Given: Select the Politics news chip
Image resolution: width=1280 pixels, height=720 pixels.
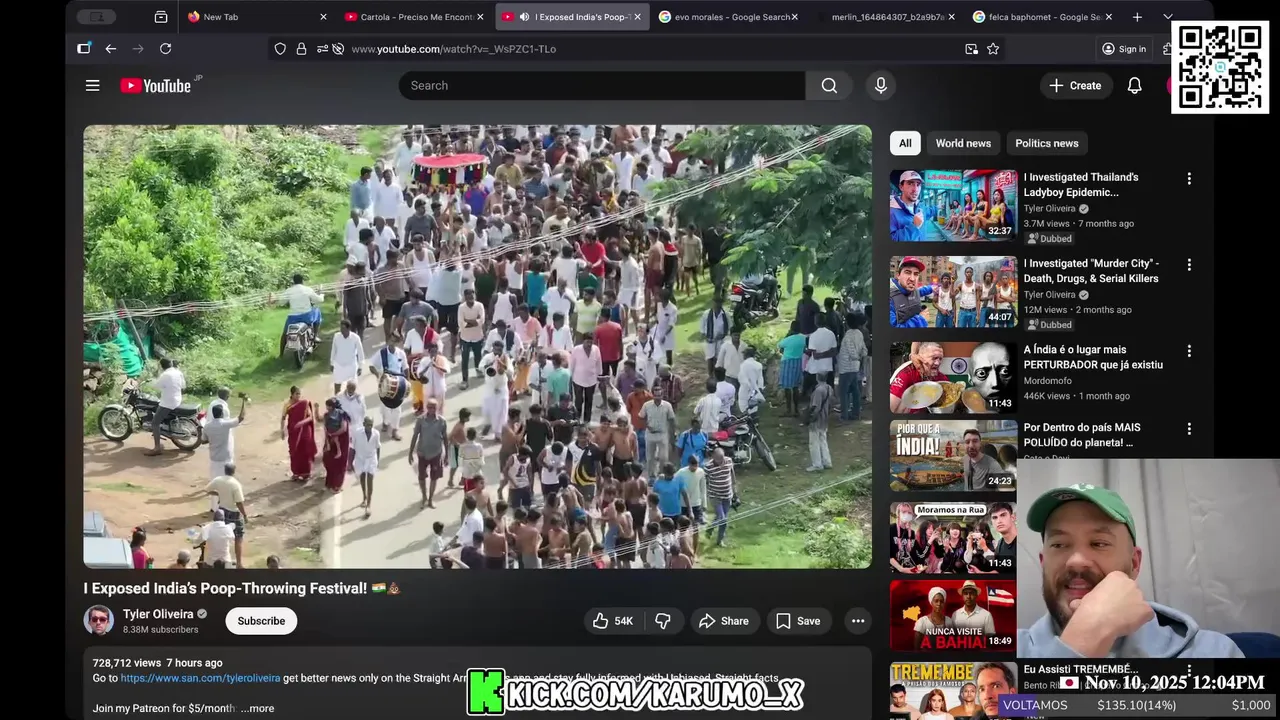Looking at the screenshot, I should [1047, 143].
